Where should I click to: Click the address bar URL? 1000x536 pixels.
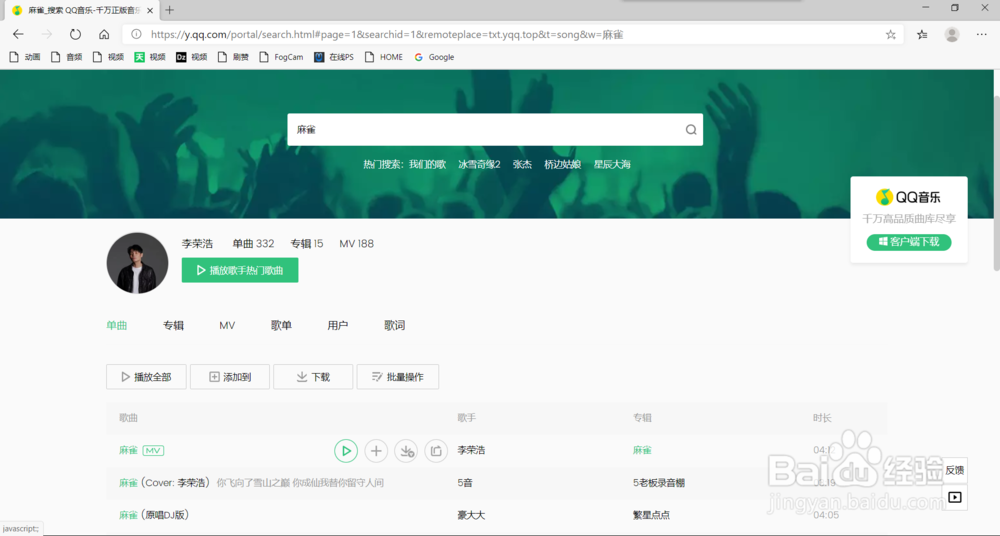tap(387, 34)
